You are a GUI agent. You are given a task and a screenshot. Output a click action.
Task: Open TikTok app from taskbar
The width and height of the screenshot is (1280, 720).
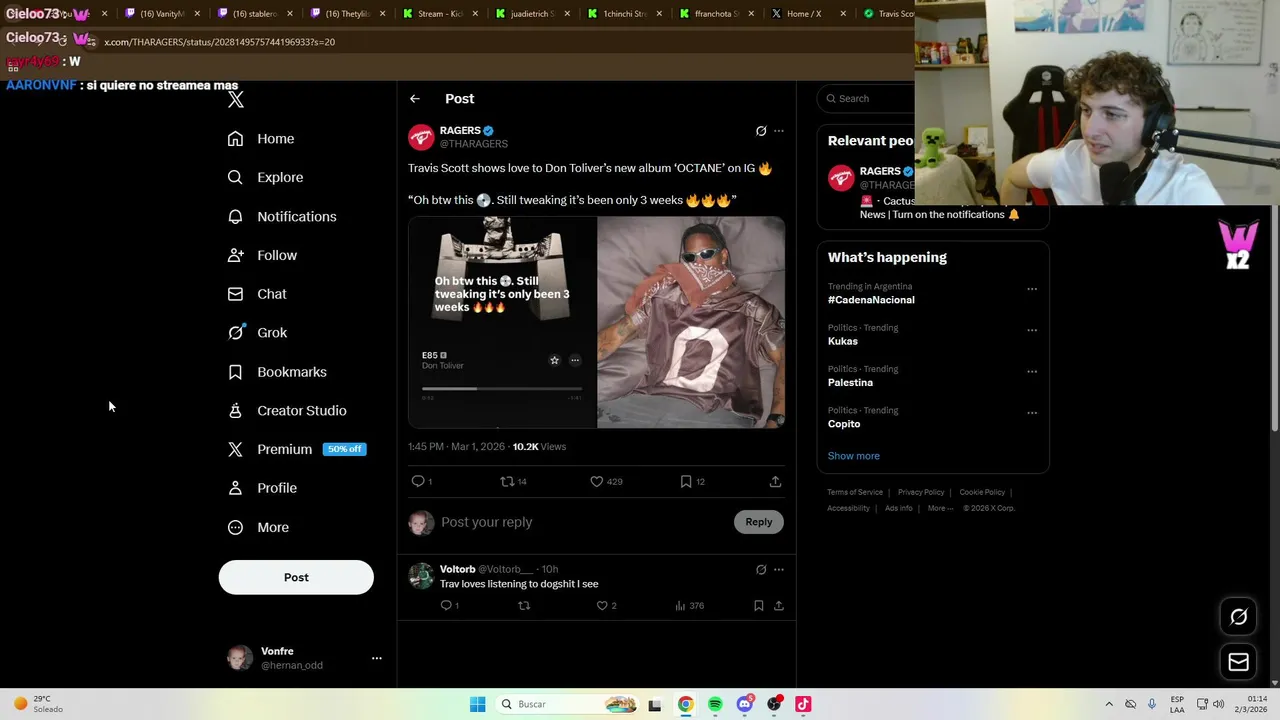pos(803,704)
